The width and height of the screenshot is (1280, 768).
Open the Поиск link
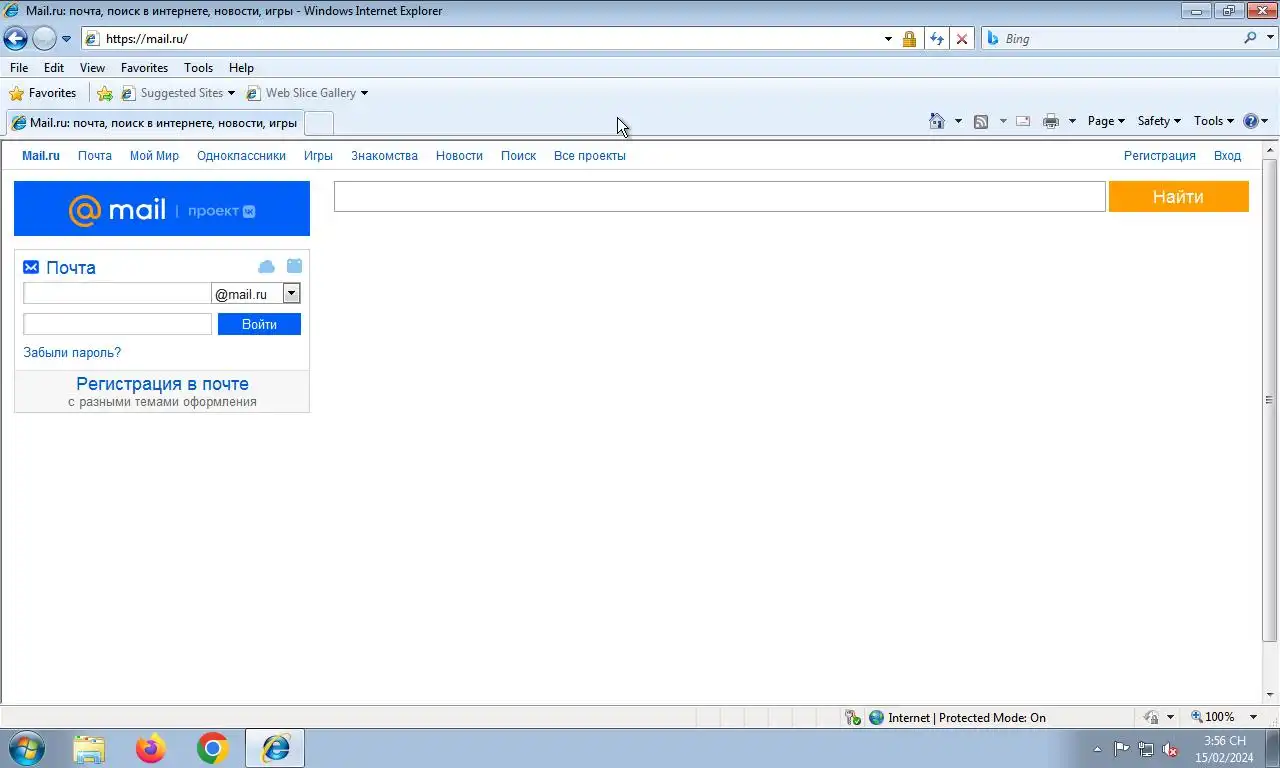[x=518, y=156]
